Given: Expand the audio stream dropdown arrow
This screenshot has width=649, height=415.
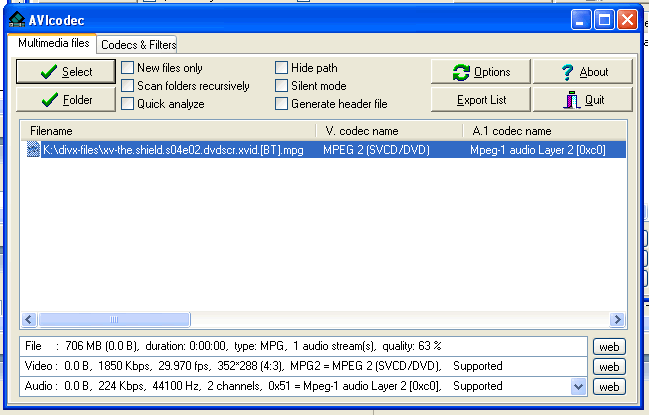Looking at the screenshot, I should click(578, 387).
